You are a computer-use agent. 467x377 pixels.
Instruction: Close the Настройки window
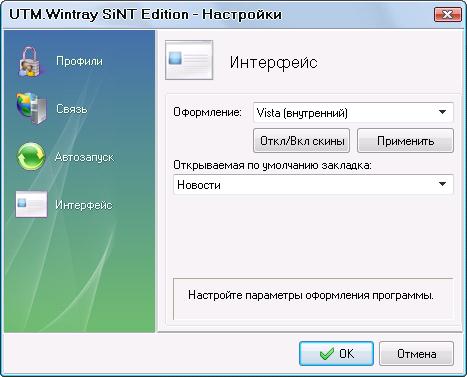click(448, 15)
